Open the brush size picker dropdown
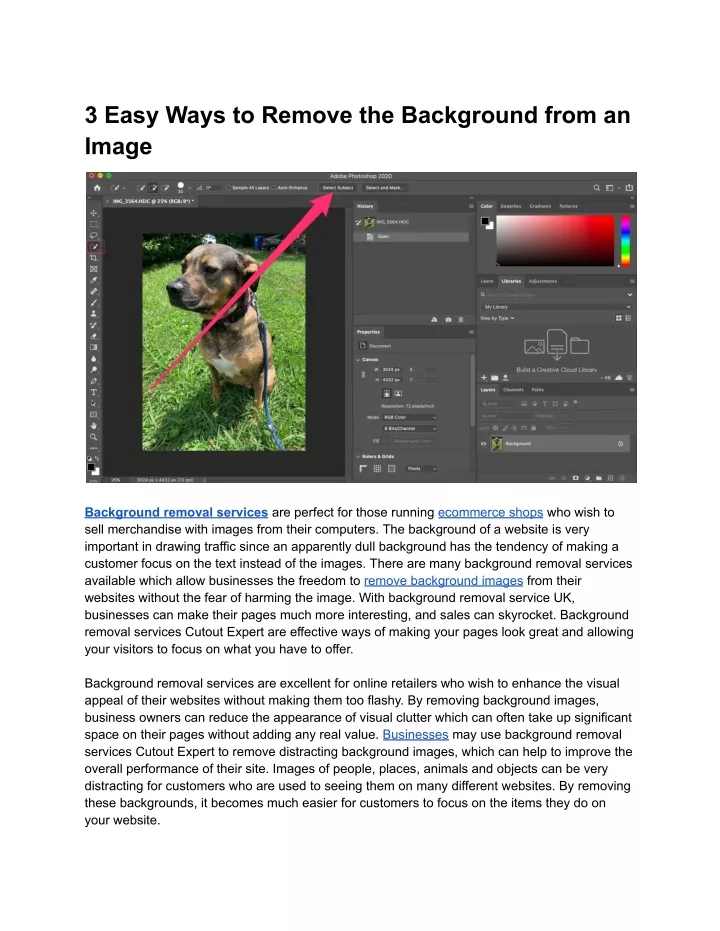Screen dimensions: 720x931 (189, 188)
